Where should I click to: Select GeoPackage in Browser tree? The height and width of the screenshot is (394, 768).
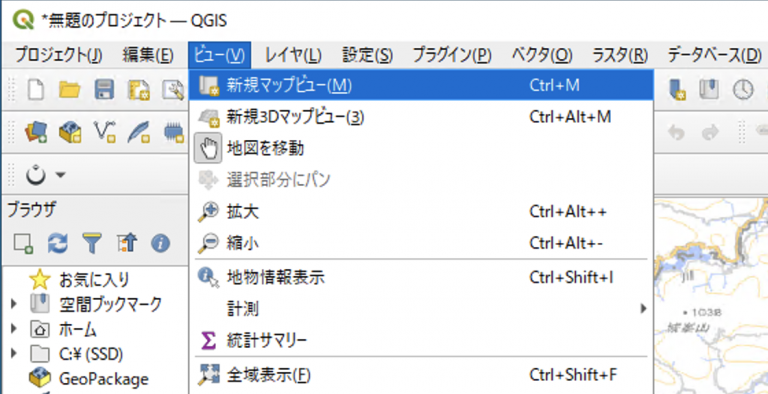tap(103, 378)
